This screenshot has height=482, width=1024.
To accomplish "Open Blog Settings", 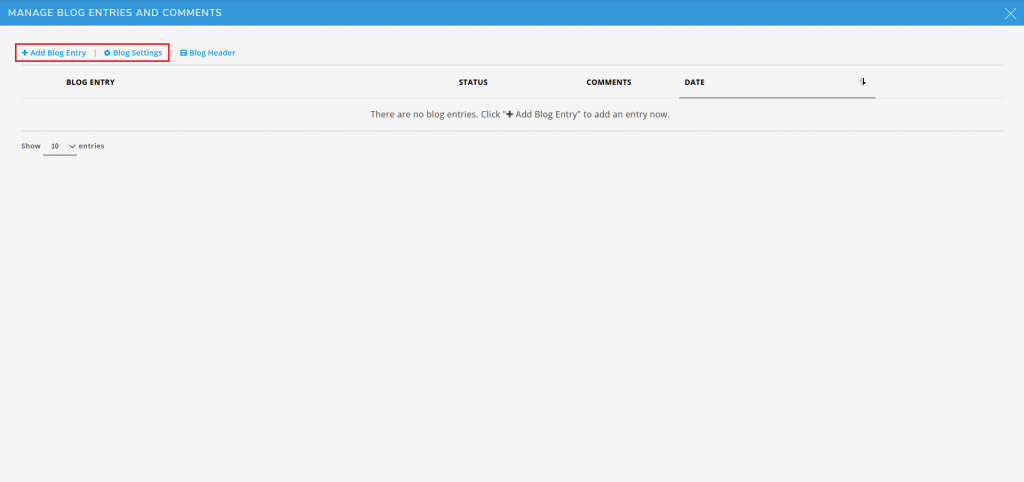I will point(133,53).
